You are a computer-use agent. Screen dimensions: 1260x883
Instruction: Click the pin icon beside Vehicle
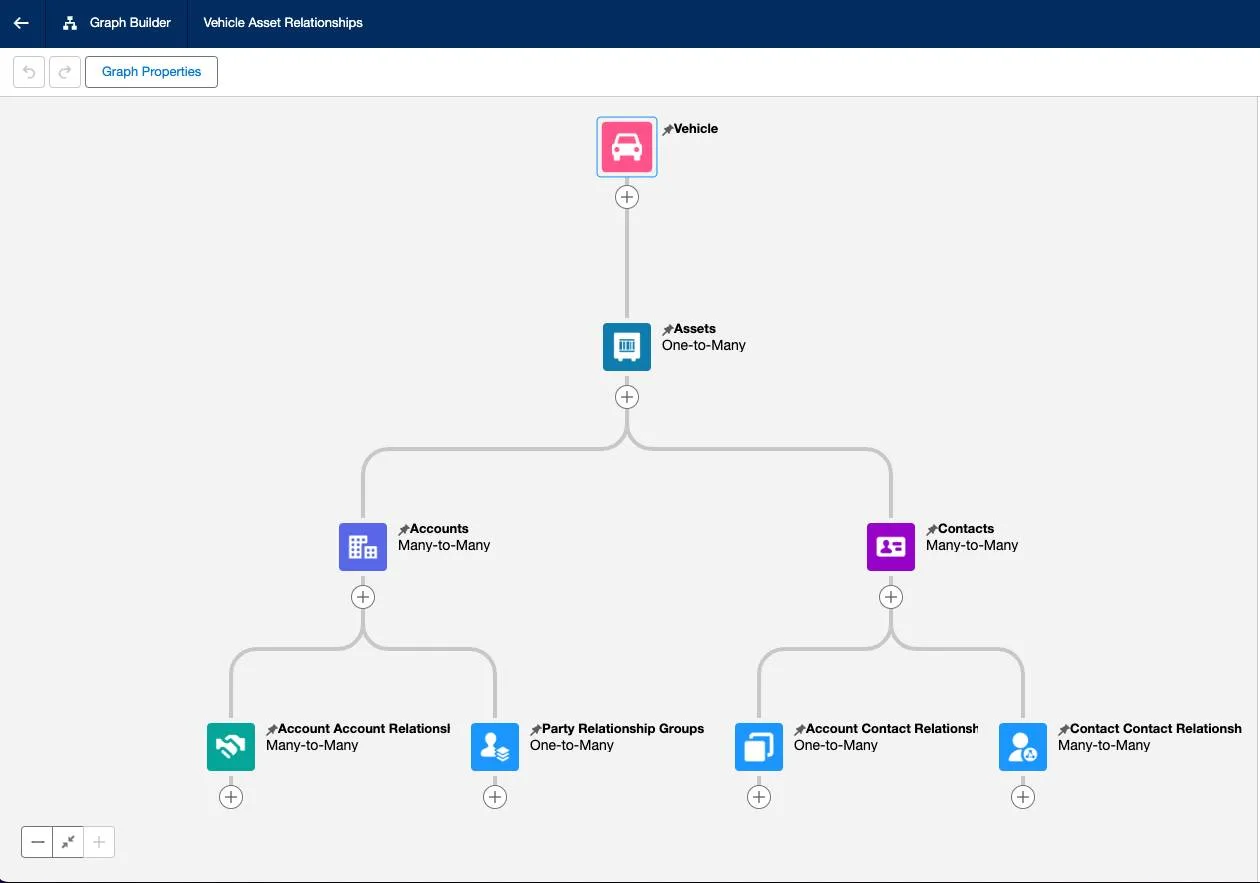[x=667, y=130]
